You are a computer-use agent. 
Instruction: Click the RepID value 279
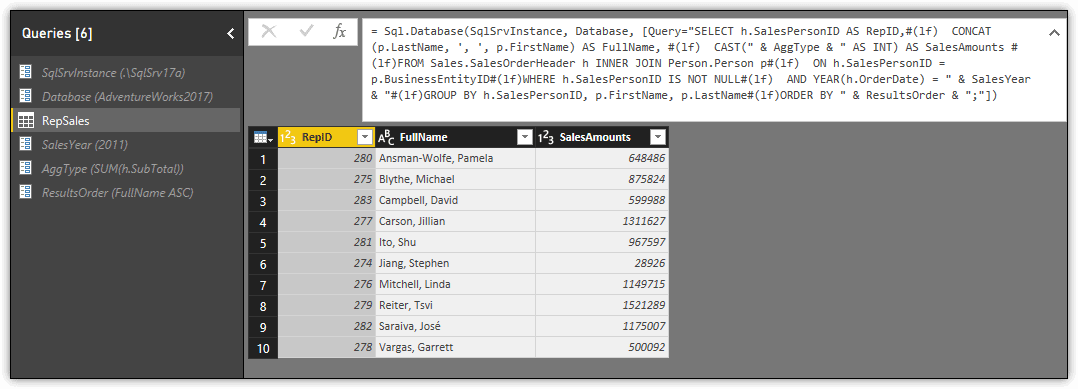[x=327, y=305]
